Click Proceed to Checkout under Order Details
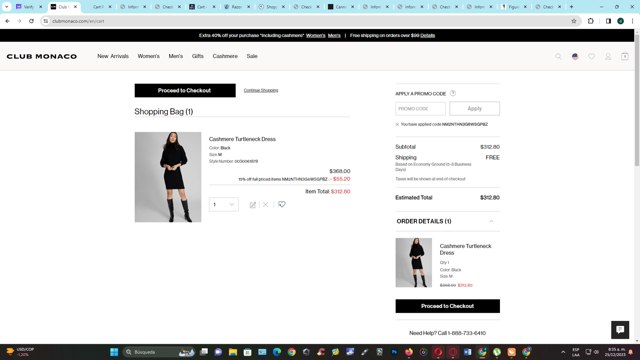The height and width of the screenshot is (360, 640). pos(447,306)
